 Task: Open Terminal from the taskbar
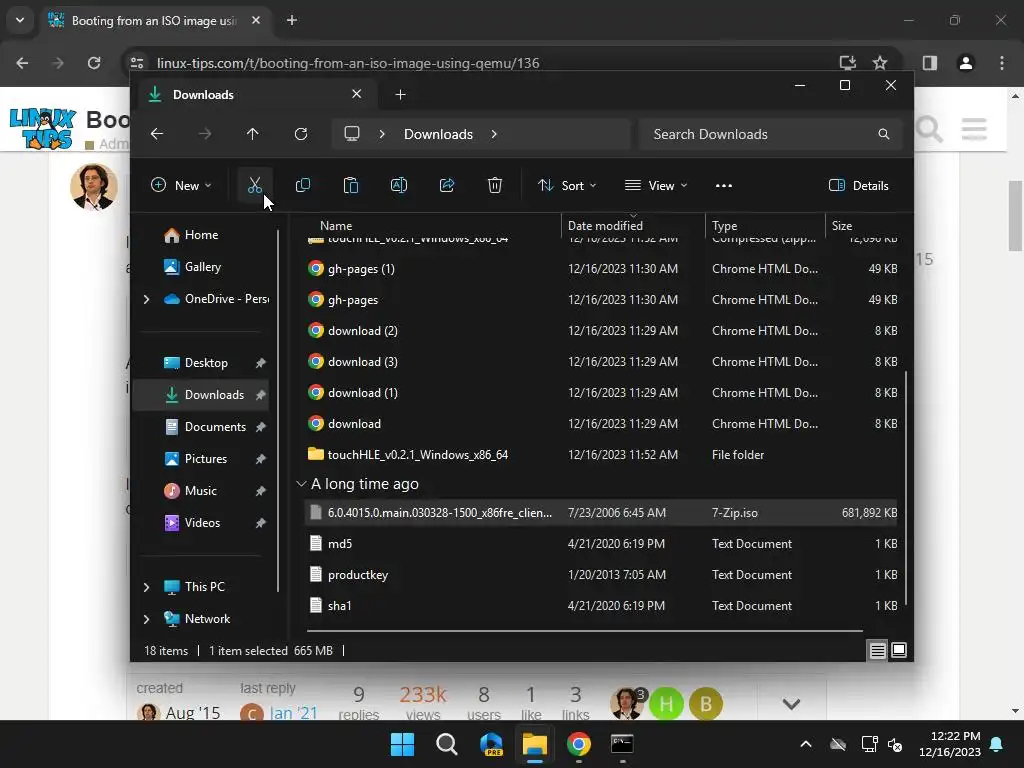(x=622, y=744)
